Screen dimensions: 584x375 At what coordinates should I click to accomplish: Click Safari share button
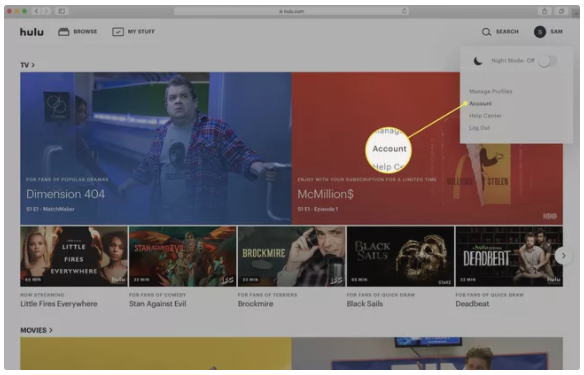click(x=545, y=11)
